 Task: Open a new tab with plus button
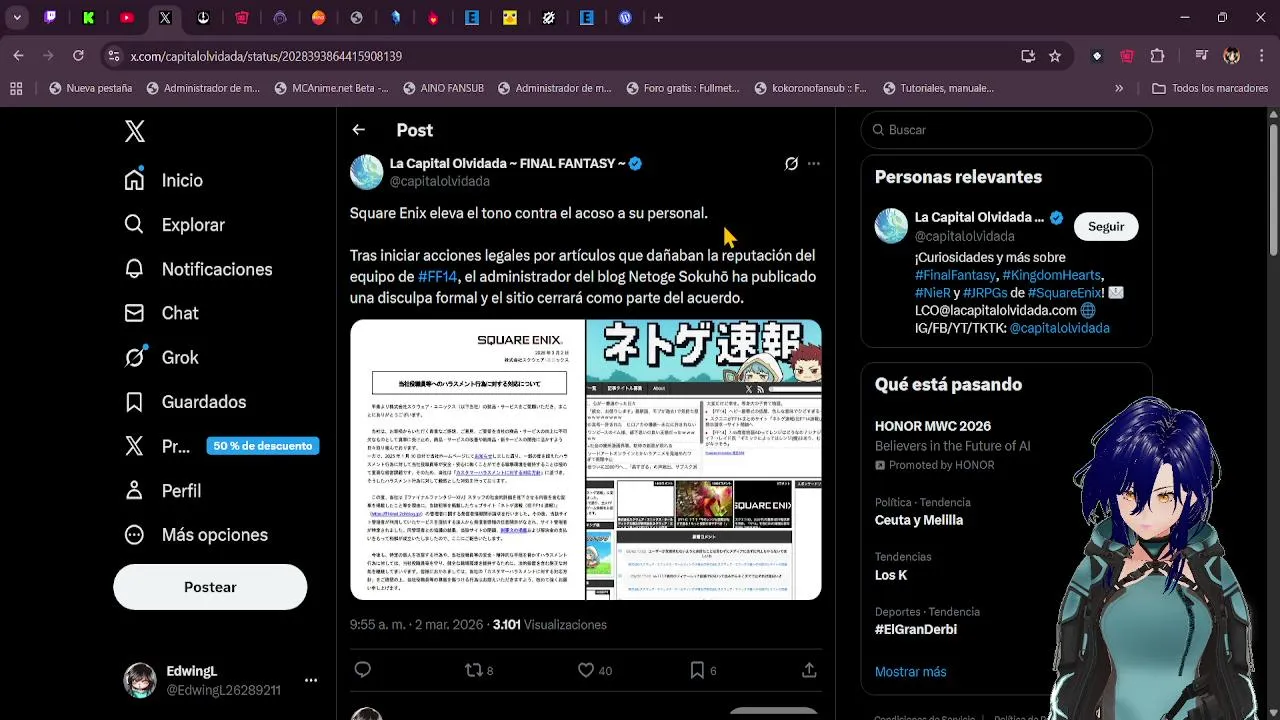coord(658,18)
